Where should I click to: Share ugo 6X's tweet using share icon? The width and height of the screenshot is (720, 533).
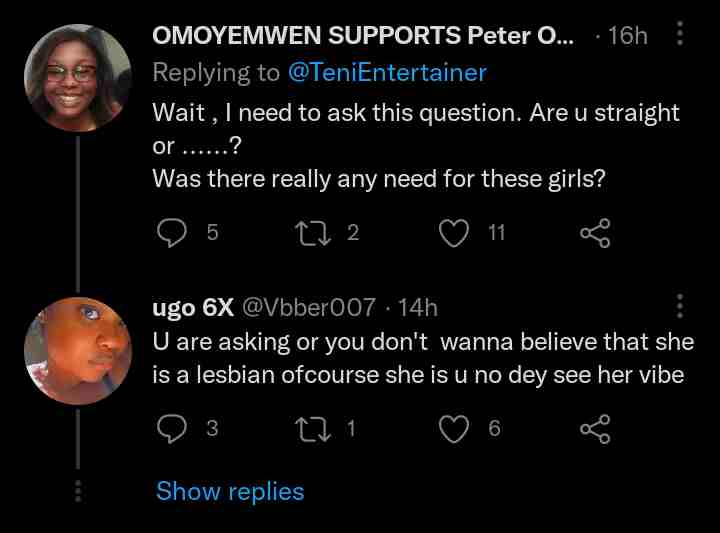pos(594,428)
